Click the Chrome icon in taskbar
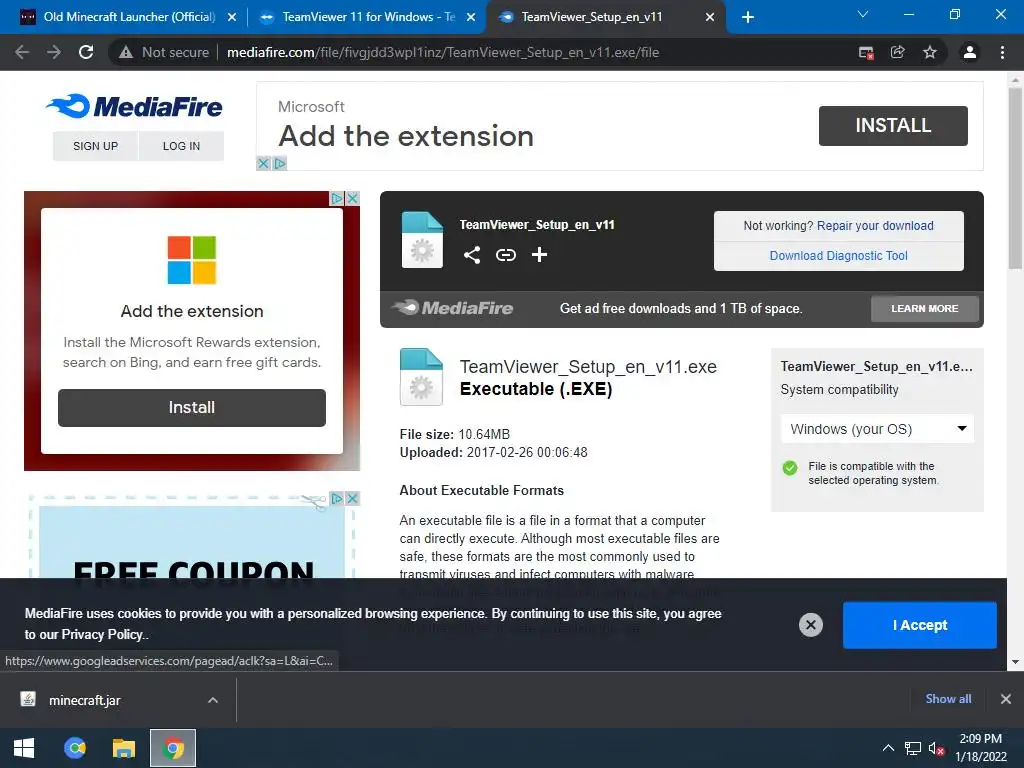Viewport: 1024px width, 768px height. (173, 748)
